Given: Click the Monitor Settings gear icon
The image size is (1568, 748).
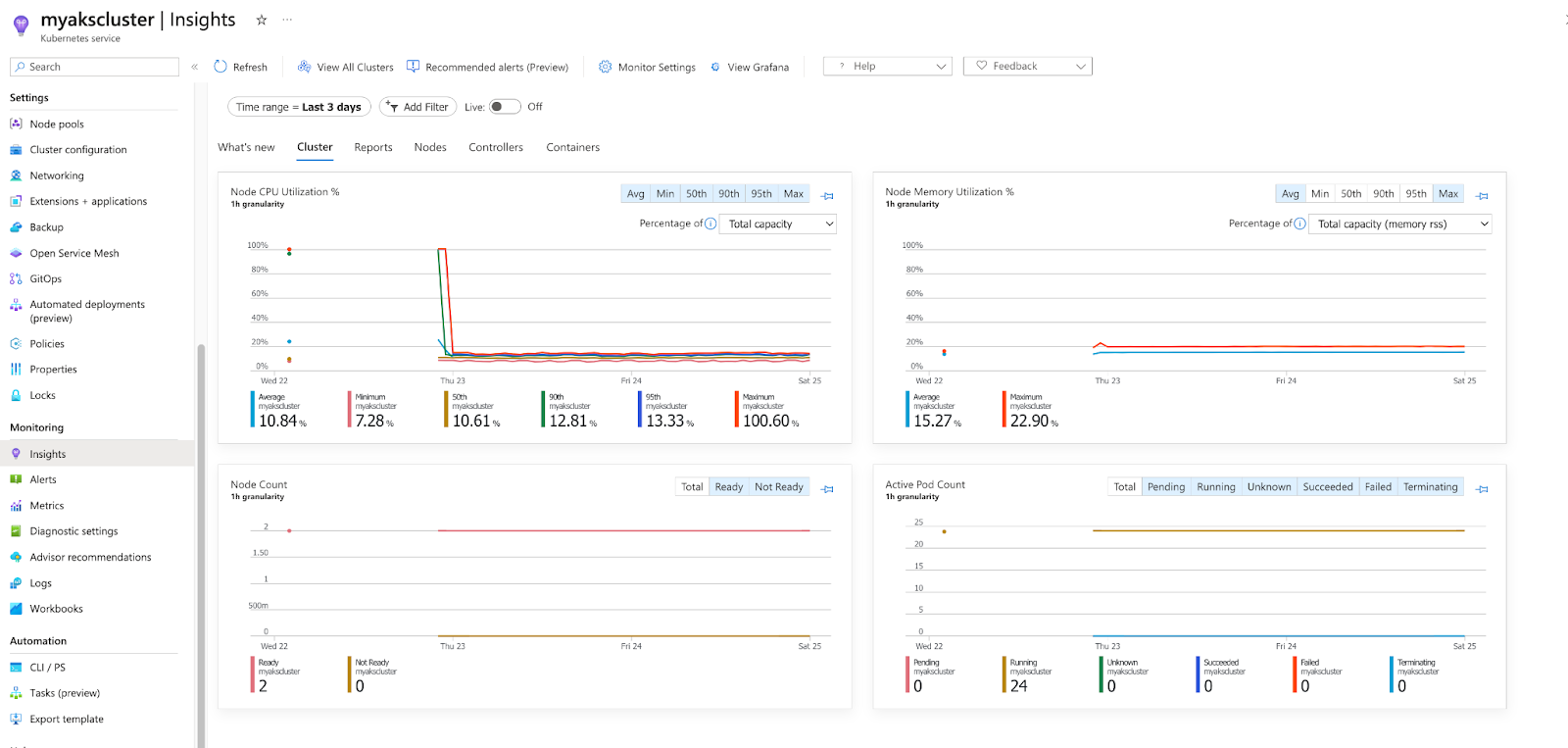Looking at the screenshot, I should pos(606,67).
